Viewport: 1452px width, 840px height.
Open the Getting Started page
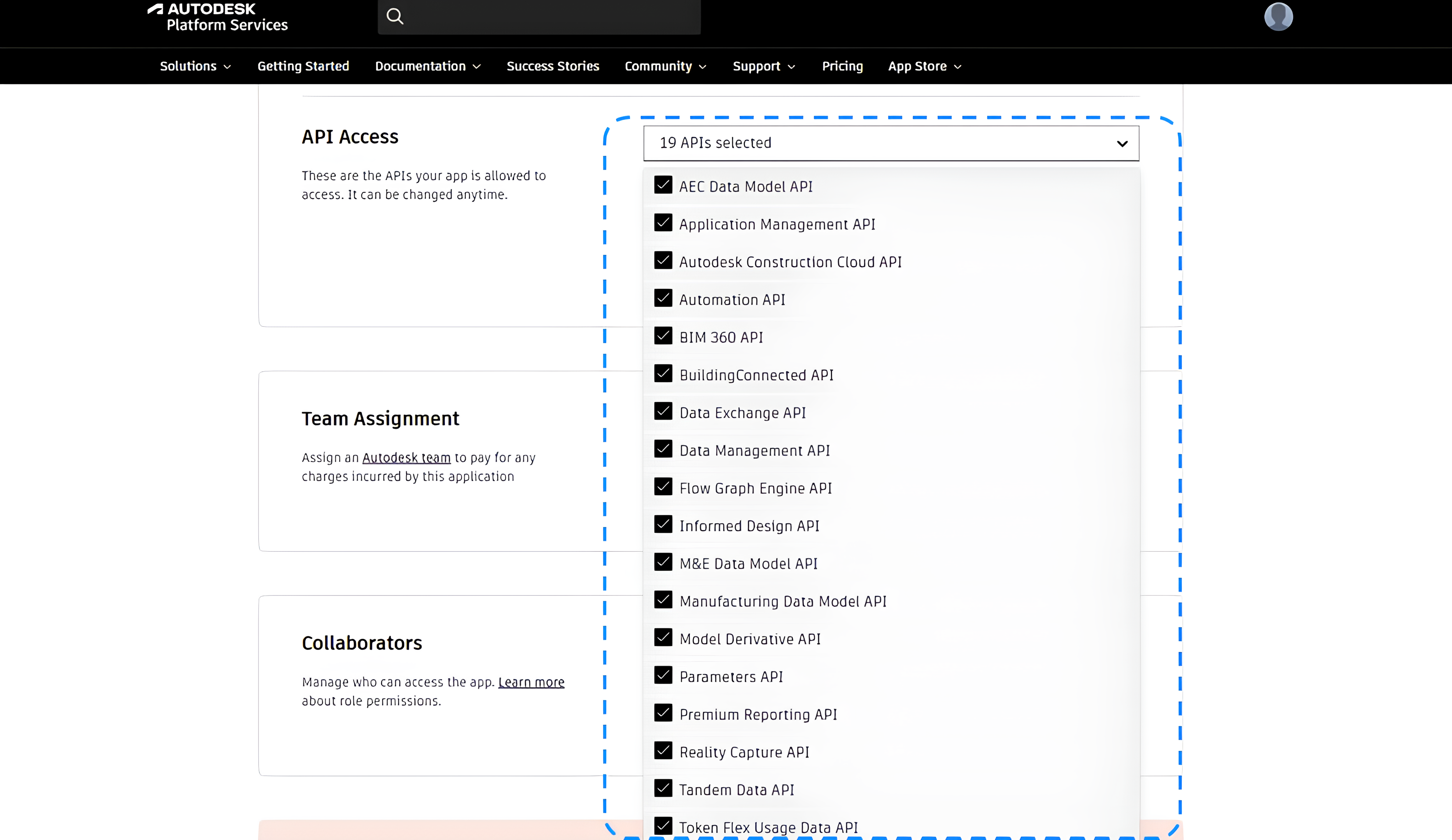click(x=303, y=66)
